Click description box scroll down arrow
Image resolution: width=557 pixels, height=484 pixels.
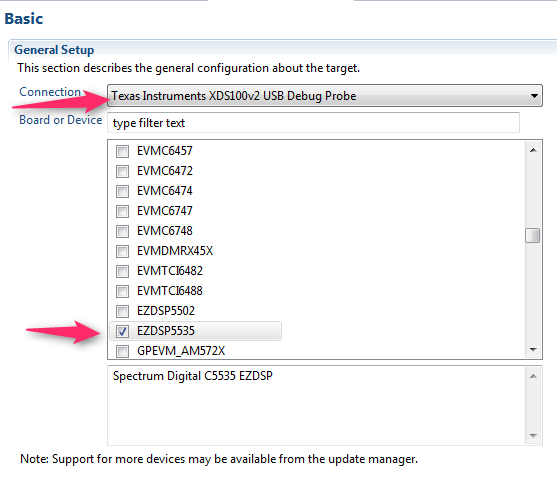(533, 435)
